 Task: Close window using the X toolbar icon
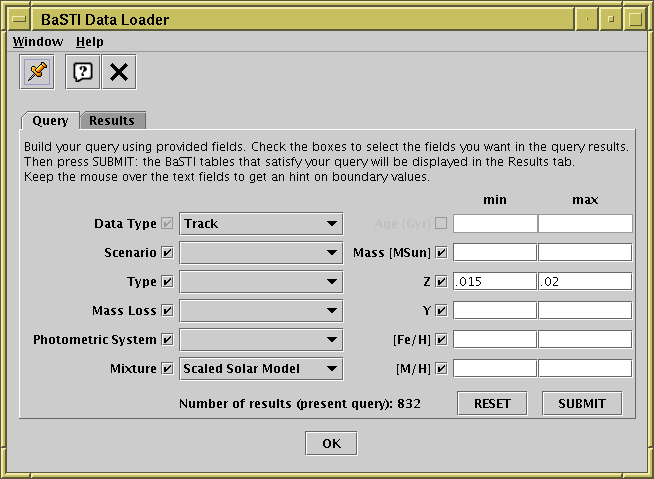click(119, 72)
